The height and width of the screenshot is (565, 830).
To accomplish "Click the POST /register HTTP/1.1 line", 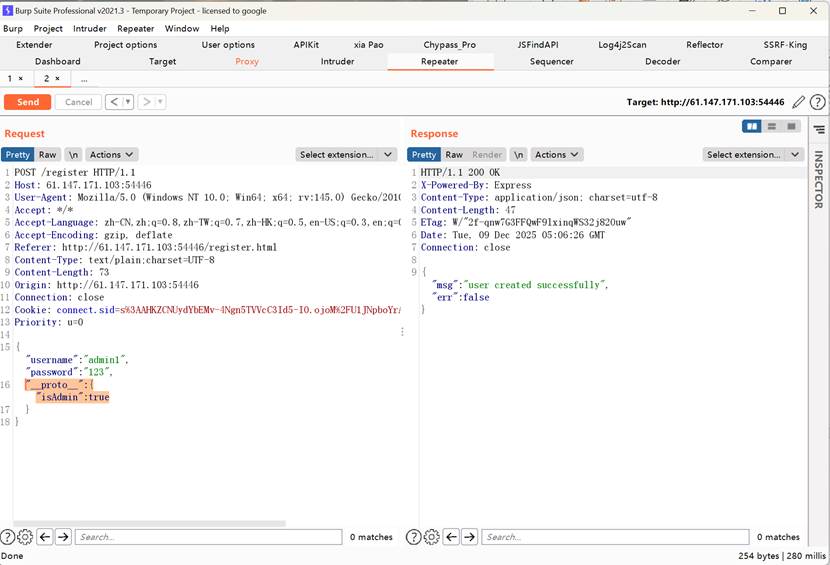I will point(75,172).
